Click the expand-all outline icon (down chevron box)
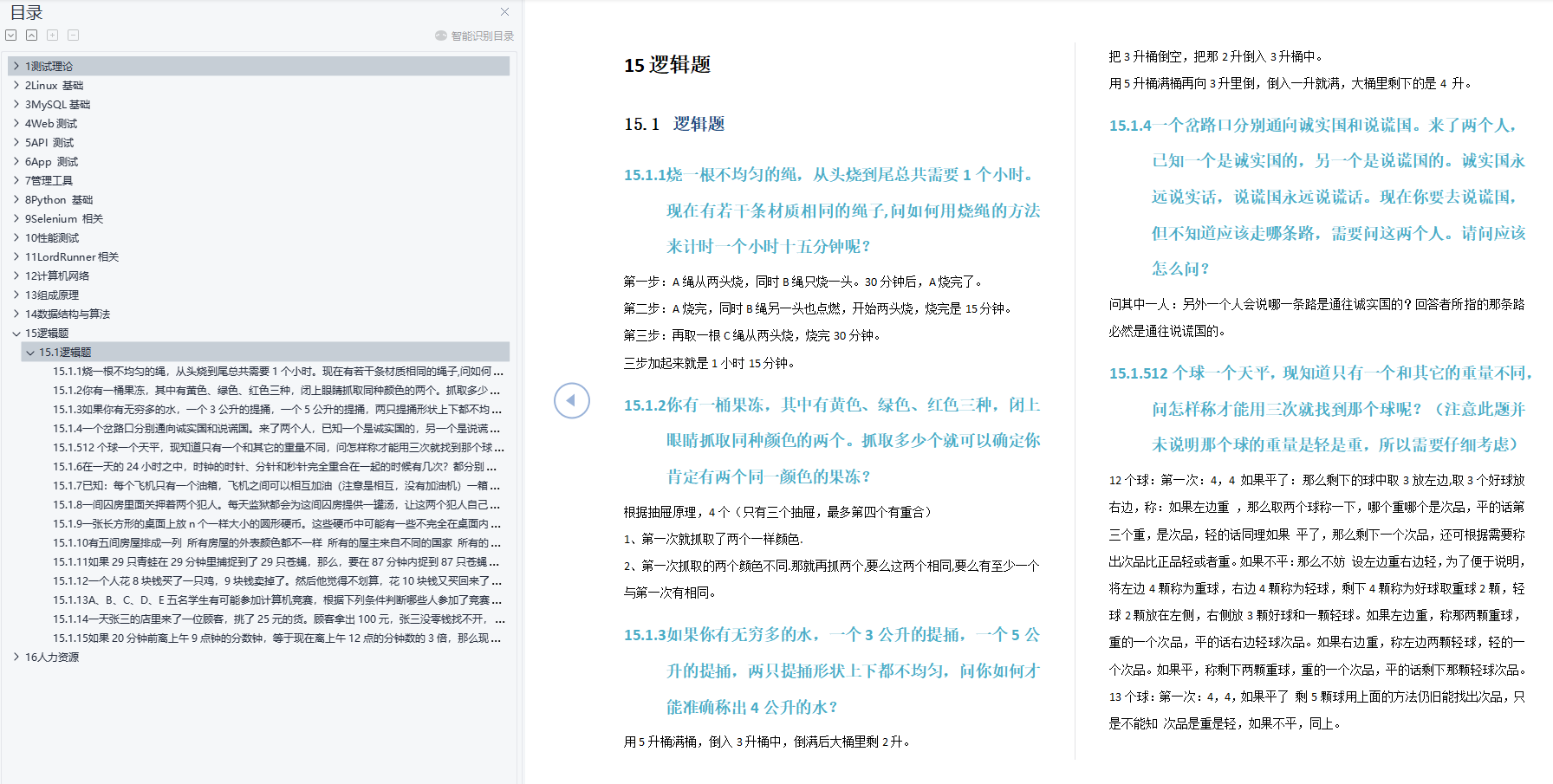Image resolution: width=1553 pixels, height=784 pixels. pyautogui.click(x=11, y=36)
